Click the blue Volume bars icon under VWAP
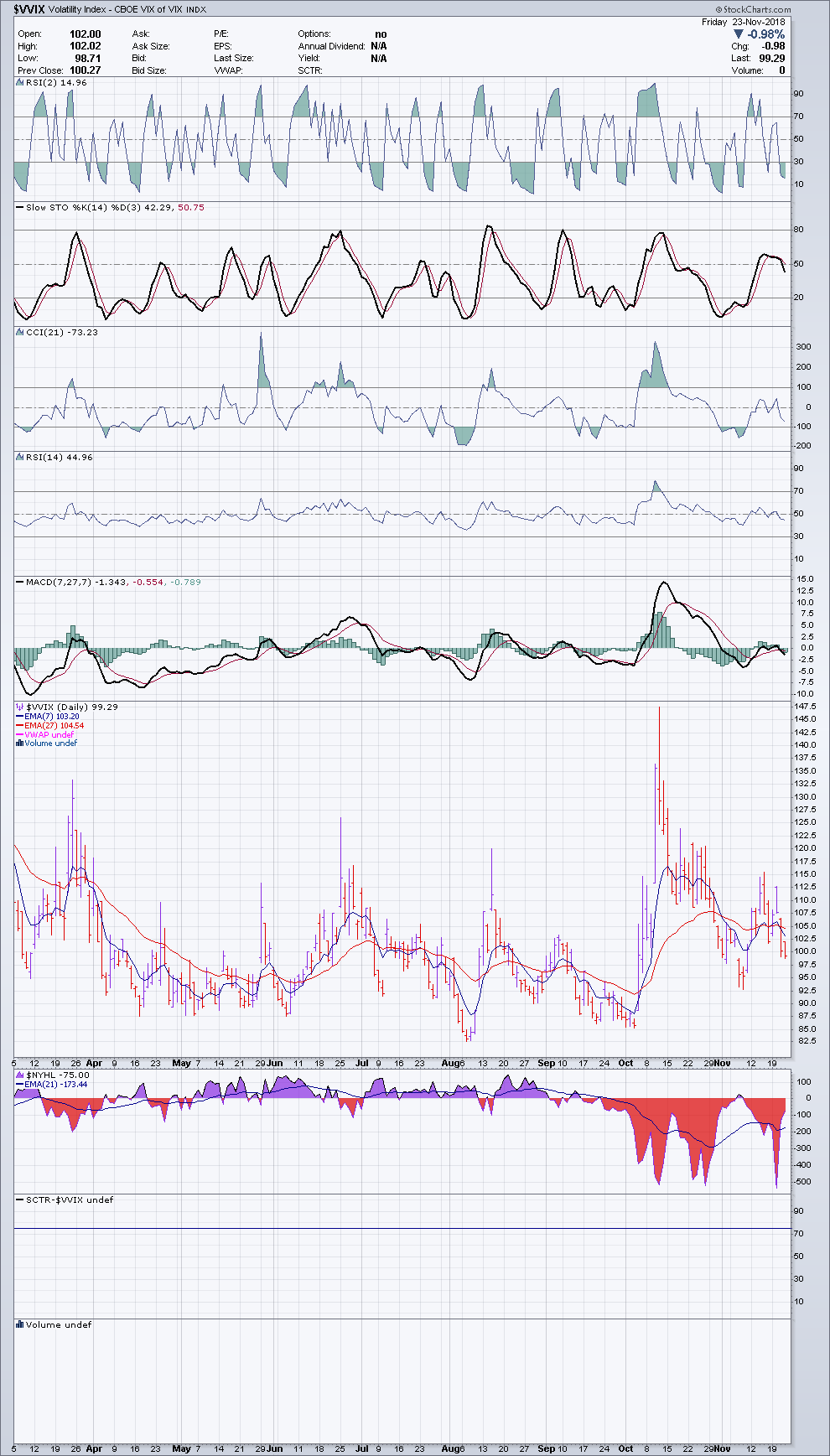The width and height of the screenshot is (830, 1456). point(20,744)
